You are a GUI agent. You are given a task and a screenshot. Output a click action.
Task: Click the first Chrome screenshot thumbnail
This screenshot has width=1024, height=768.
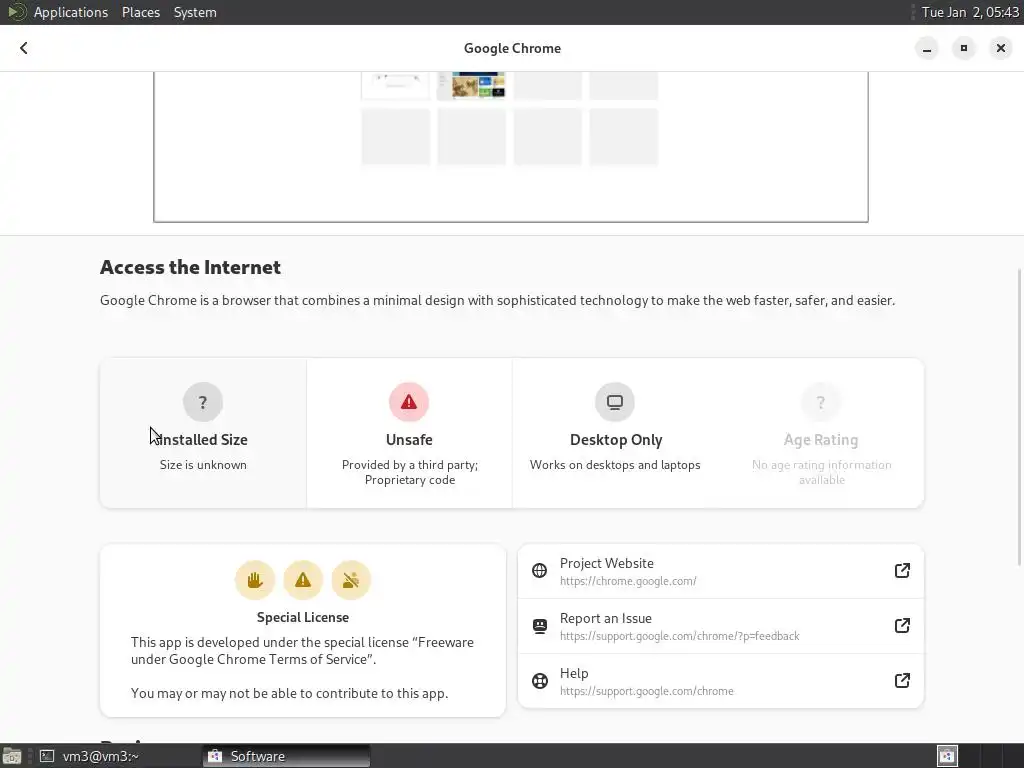coord(395,85)
